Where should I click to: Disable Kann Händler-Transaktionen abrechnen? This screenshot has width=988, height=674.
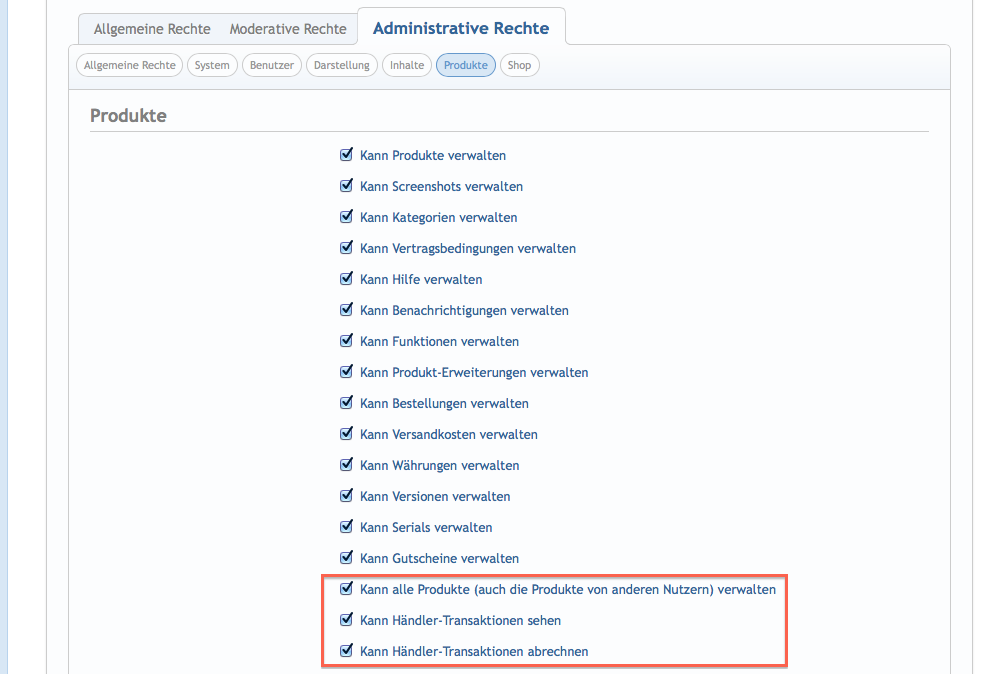pyautogui.click(x=346, y=651)
